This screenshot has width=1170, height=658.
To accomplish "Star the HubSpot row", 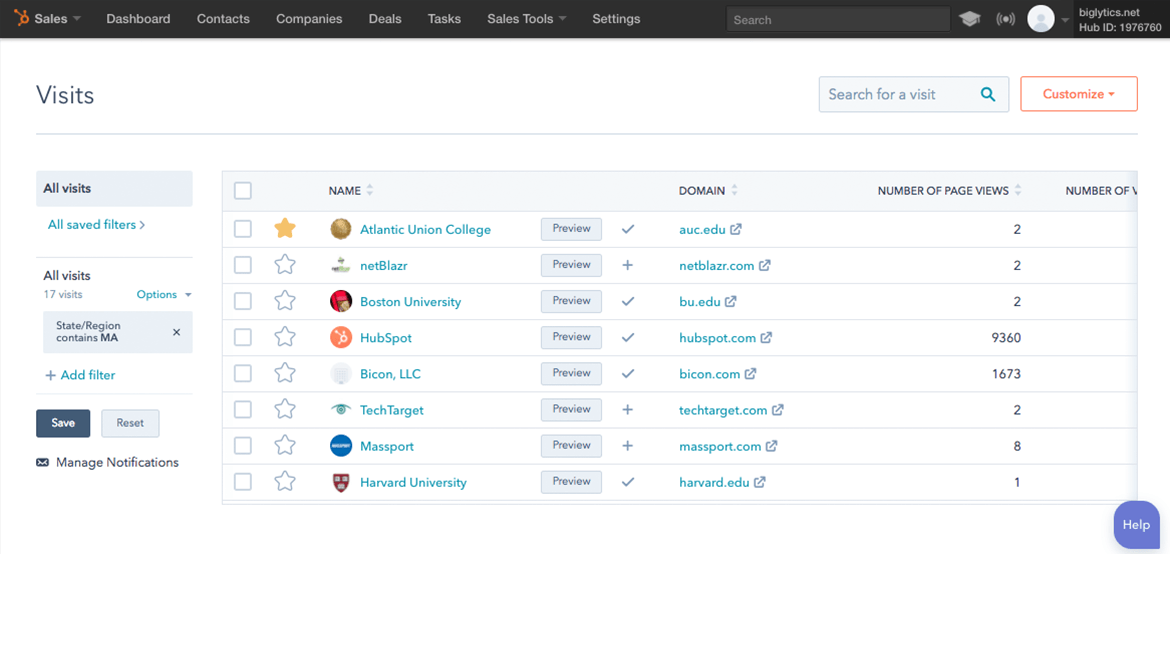I will 285,336.
